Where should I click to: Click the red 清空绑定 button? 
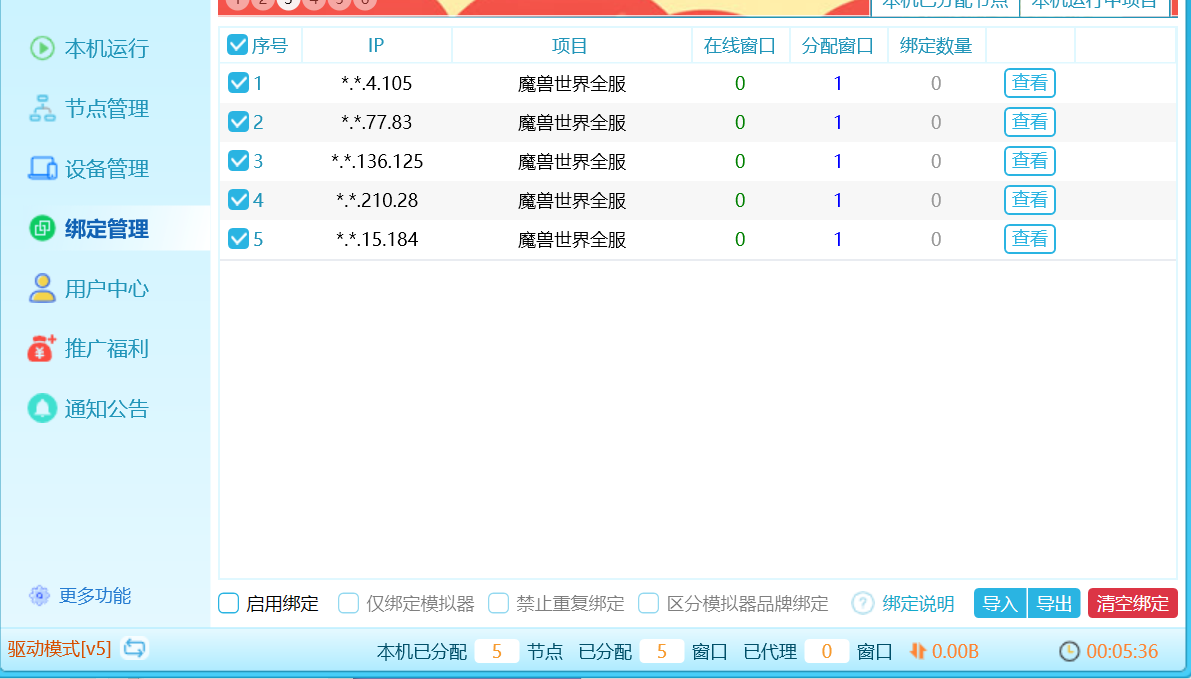click(x=1132, y=603)
